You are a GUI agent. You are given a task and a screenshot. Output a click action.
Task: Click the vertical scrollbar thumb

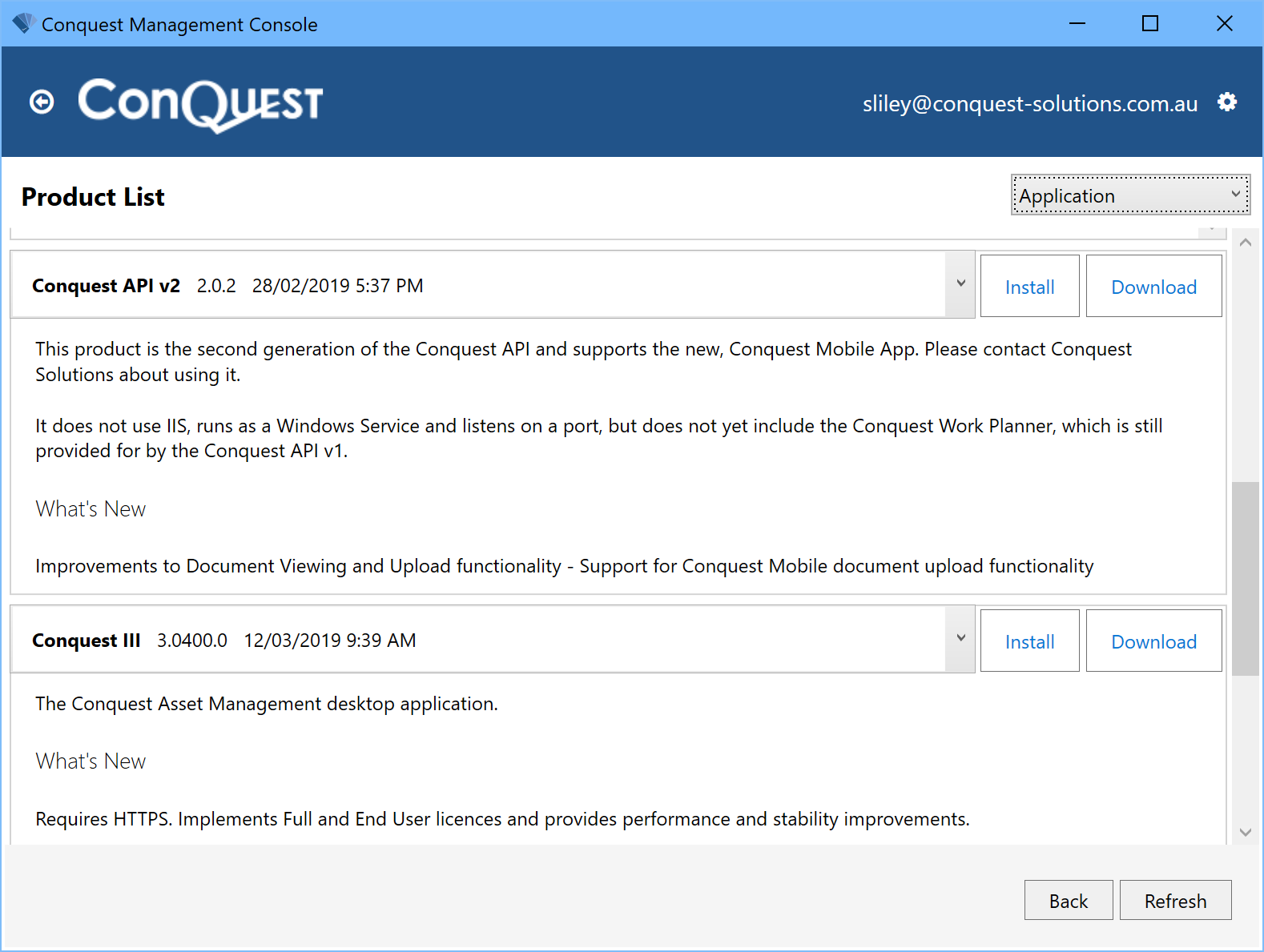(x=1245, y=578)
